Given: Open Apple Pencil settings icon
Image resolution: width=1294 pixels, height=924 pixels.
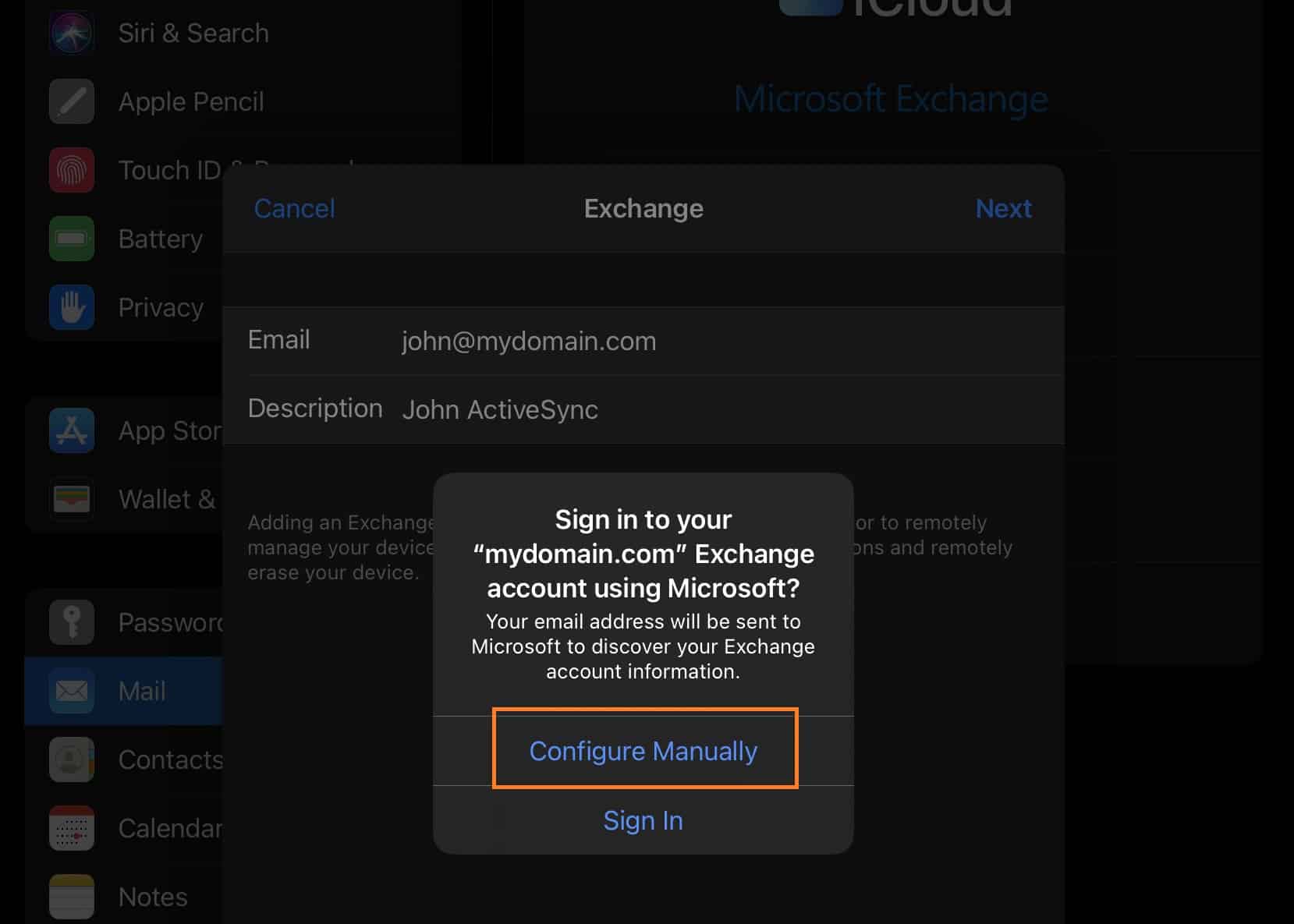Looking at the screenshot, I should [72, 101].
